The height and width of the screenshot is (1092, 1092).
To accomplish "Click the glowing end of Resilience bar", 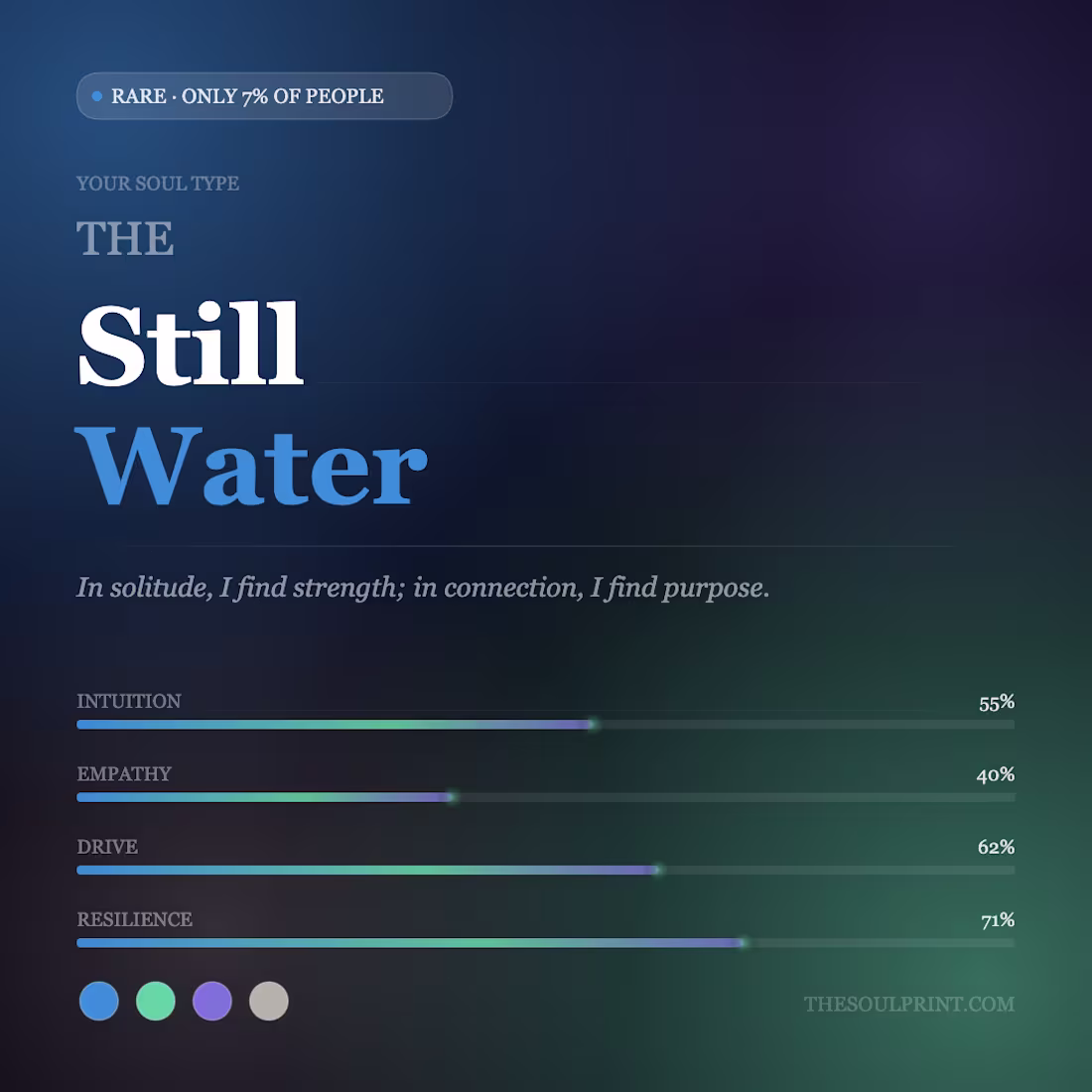I will point(744,943).
